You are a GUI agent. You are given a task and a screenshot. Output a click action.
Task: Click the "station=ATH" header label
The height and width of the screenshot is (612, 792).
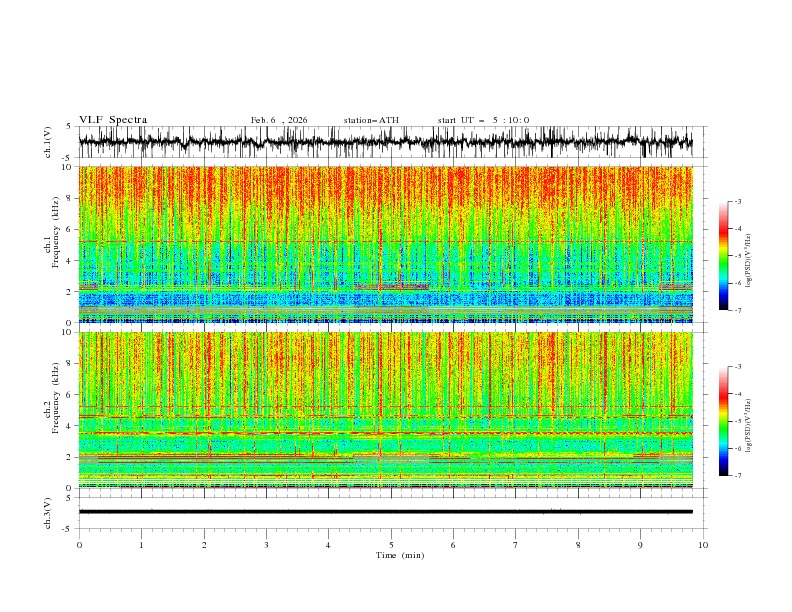[371, 120]
